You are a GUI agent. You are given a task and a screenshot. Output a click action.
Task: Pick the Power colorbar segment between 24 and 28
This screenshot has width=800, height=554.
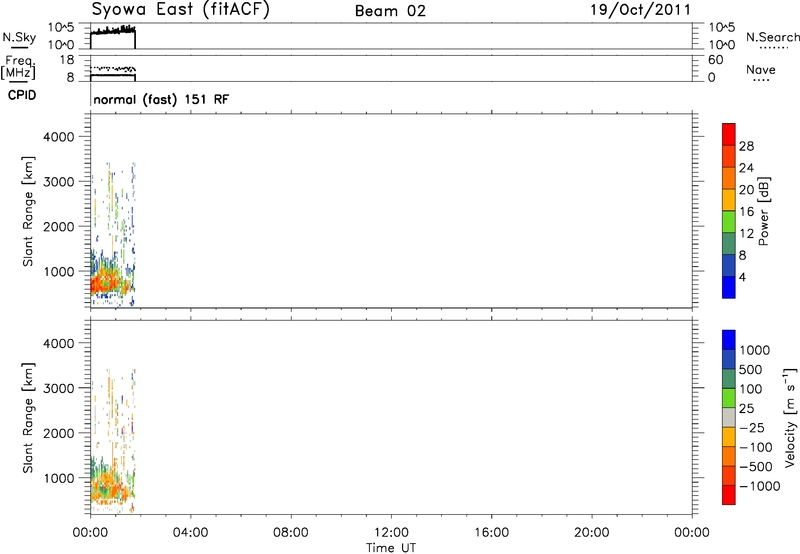(729, 156)
